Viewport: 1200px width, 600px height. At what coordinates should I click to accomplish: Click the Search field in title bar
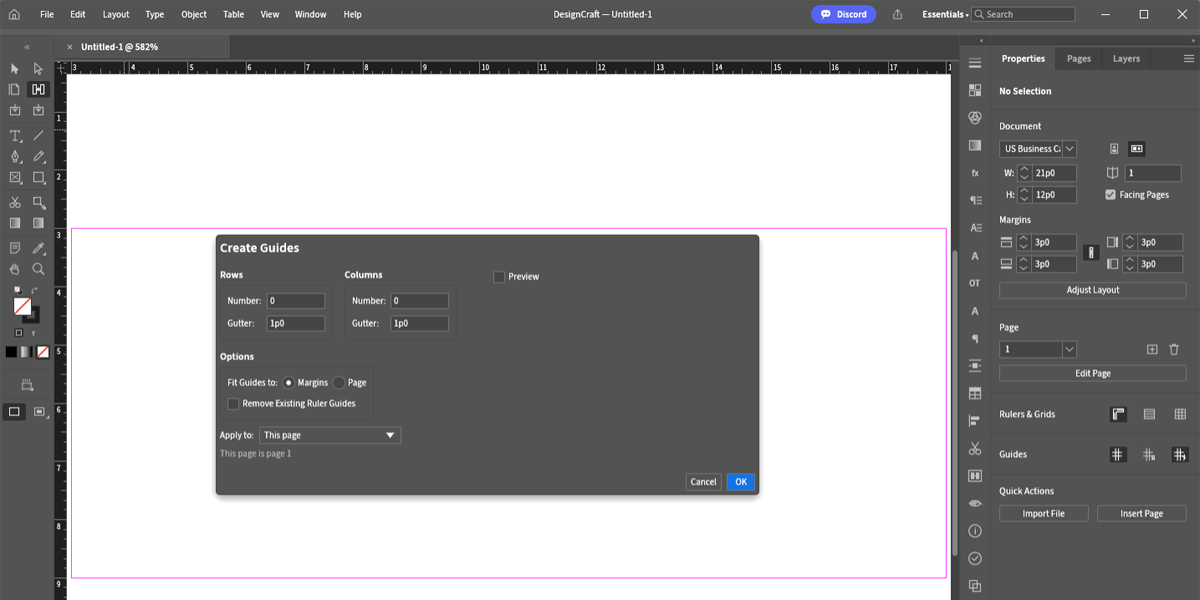coord(1024,14)
